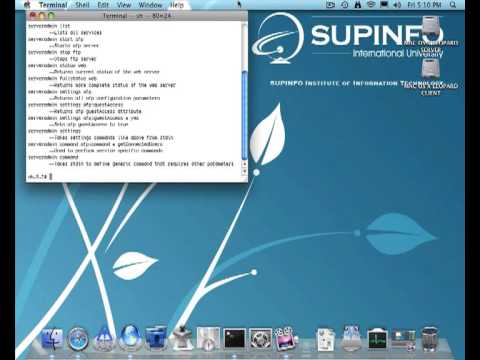Click the screen sharing status icon

click(330, 5)
